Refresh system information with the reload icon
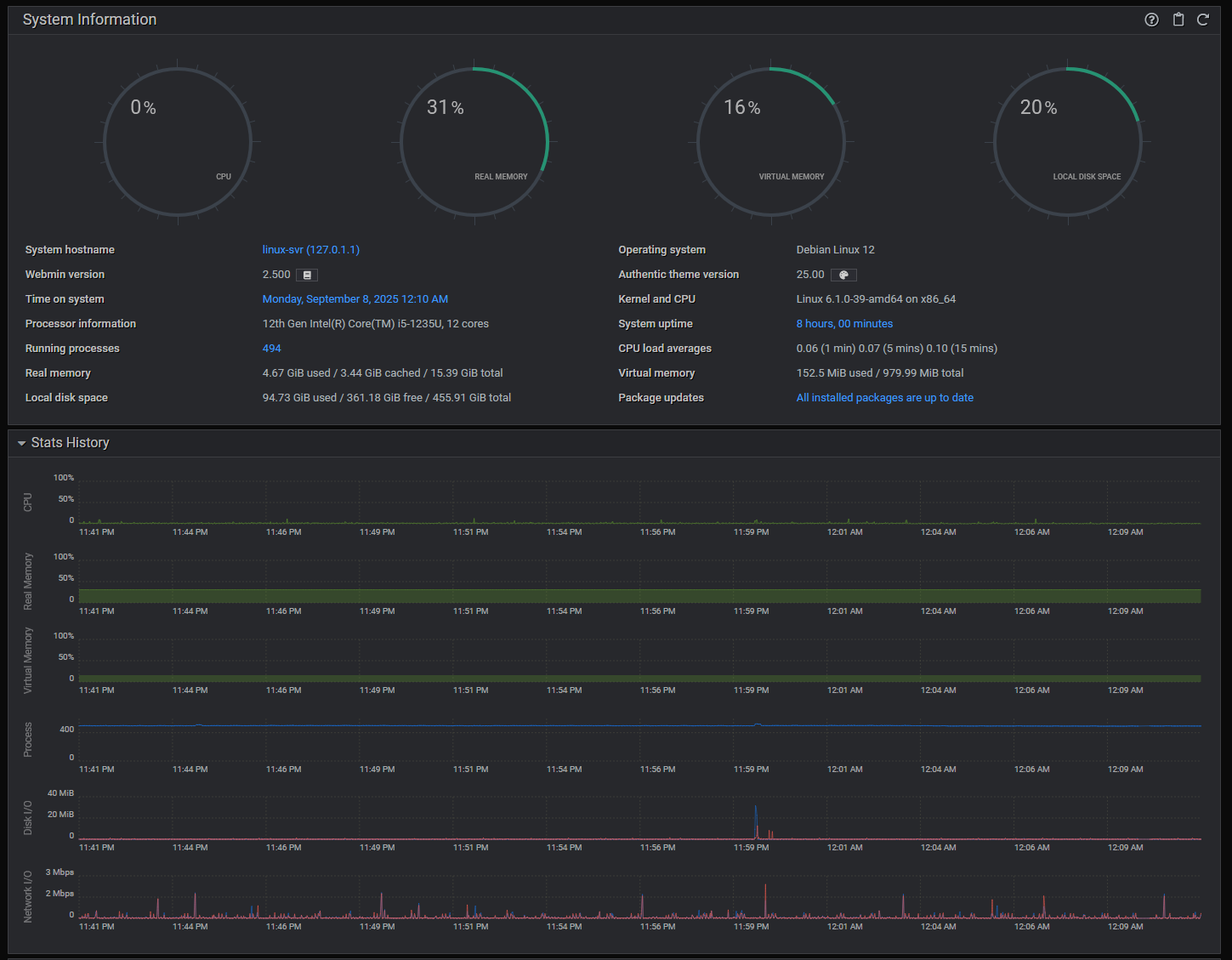The width and height of the screenshot is (1232, 960). (1203, 20)
